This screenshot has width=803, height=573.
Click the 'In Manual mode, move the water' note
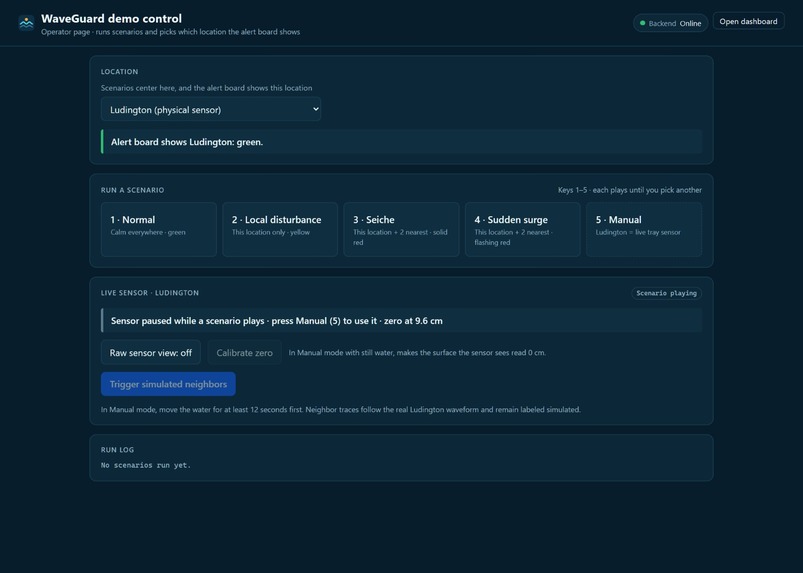pos(341,410)
